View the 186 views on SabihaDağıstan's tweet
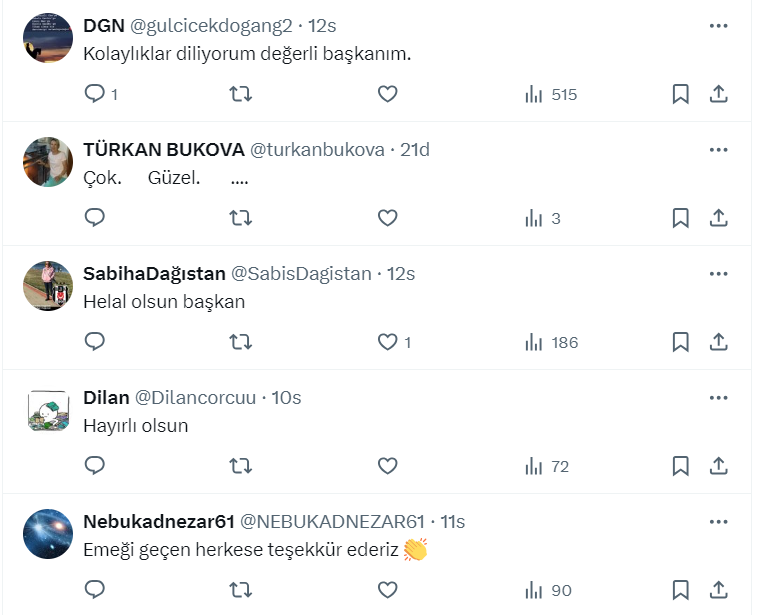 (552, 342)
